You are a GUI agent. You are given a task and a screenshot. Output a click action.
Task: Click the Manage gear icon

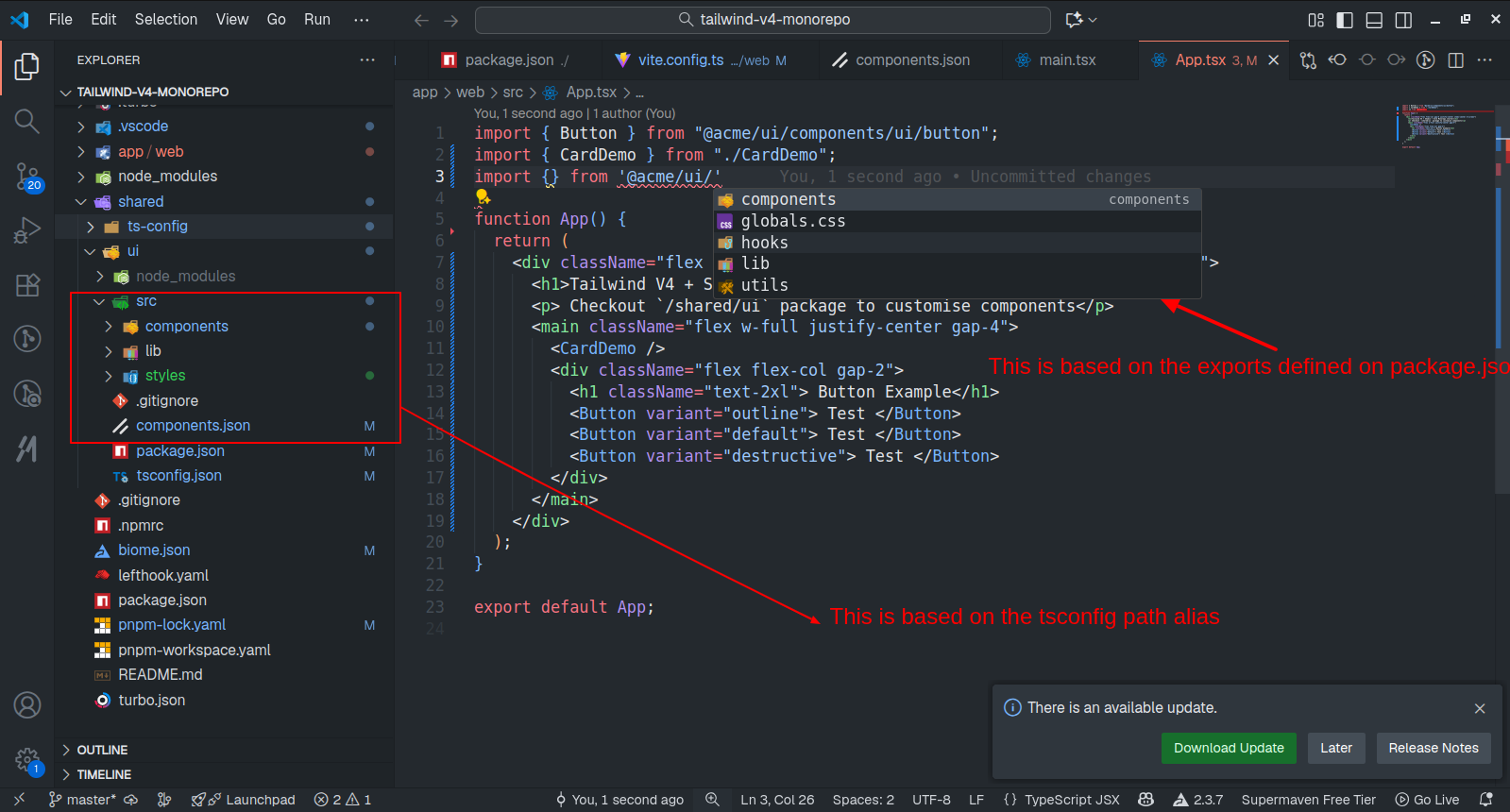click(26, 758)
